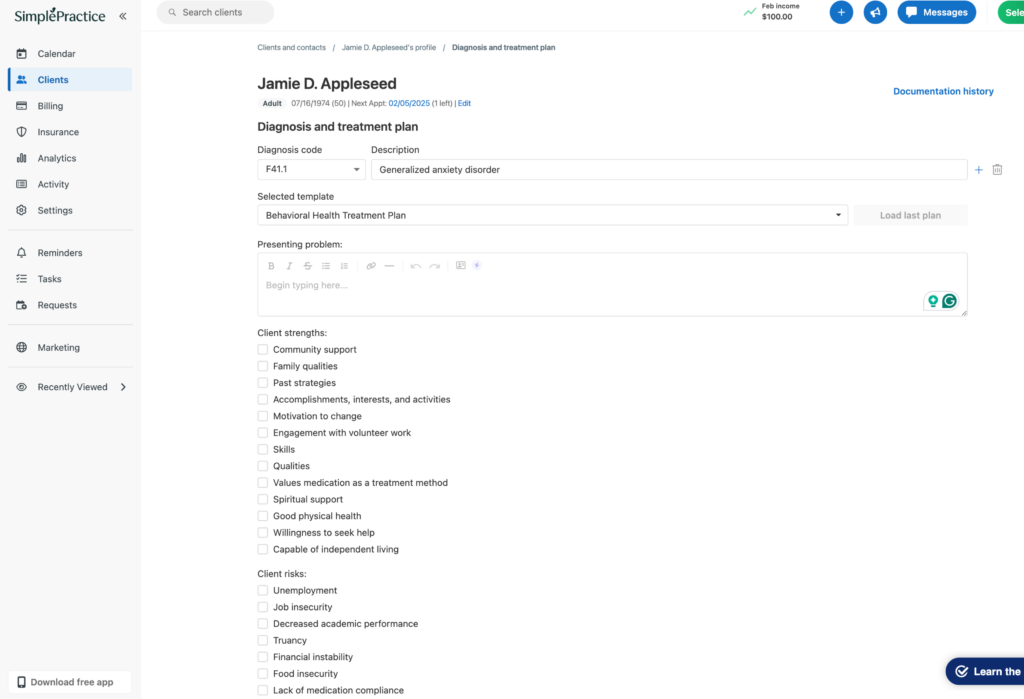This screenshot has width=1024, height=699.
Task: Enable the Good physical health checkbox
Action: (262, 516)
